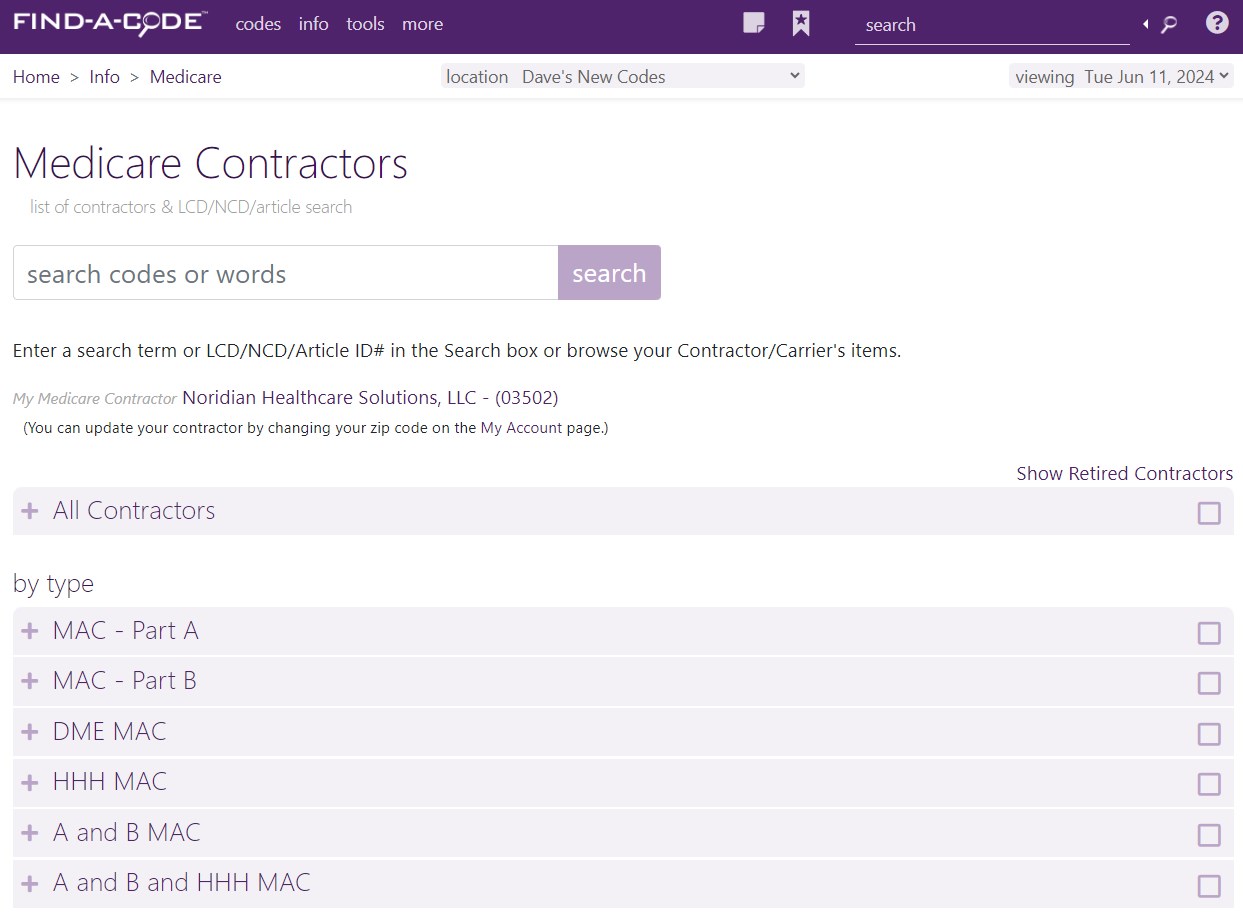
Task: Click the plus icon next to A and B MAC
Action: point(30,833)
